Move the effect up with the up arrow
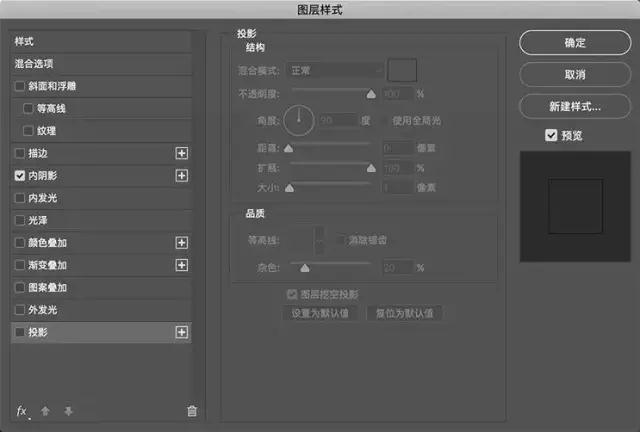The width and height of the screenshot is (640, 432). [46, 411]
